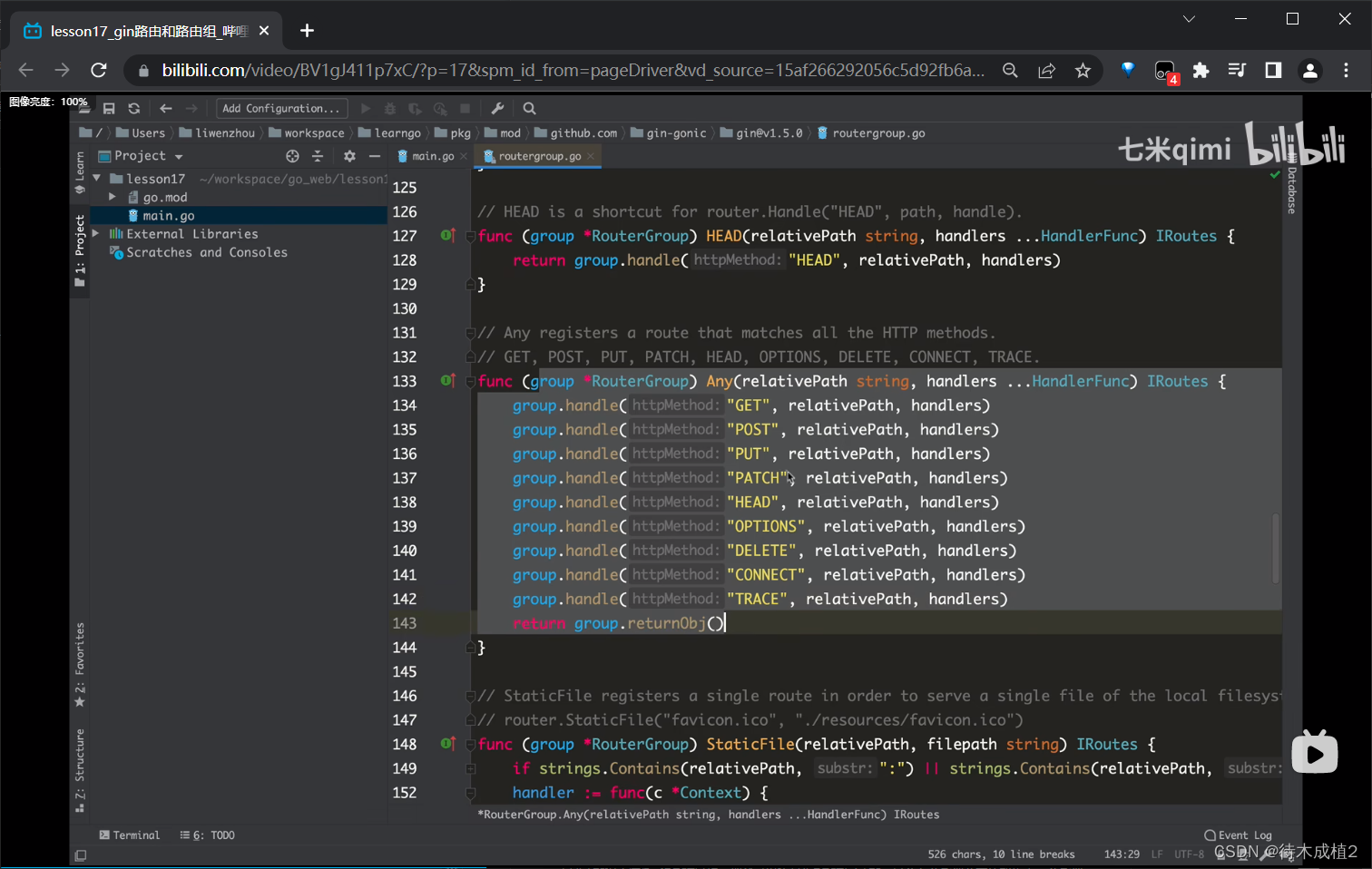
Task: Collapse all using Project panel icon
Action: click(x=318, y=156)
